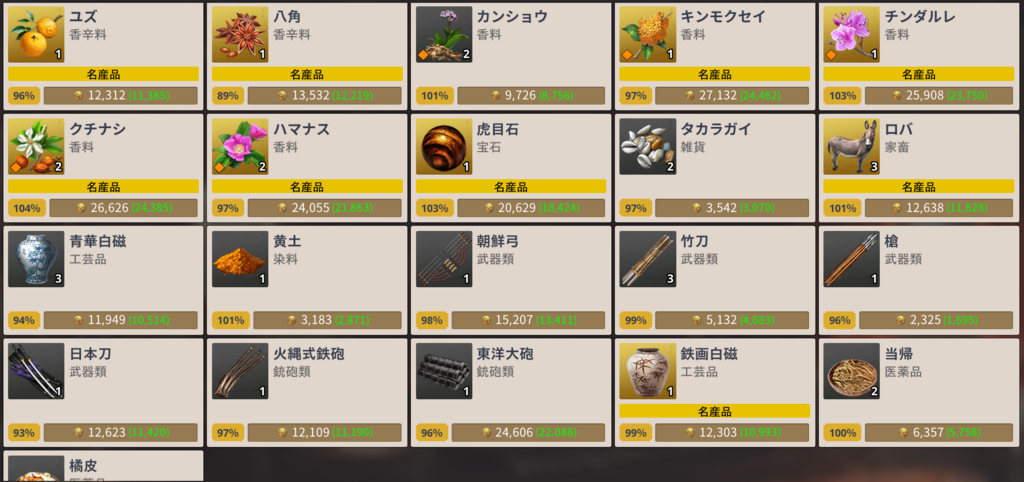
Task: Click the カンショウ plant icon
Action: 443,35
